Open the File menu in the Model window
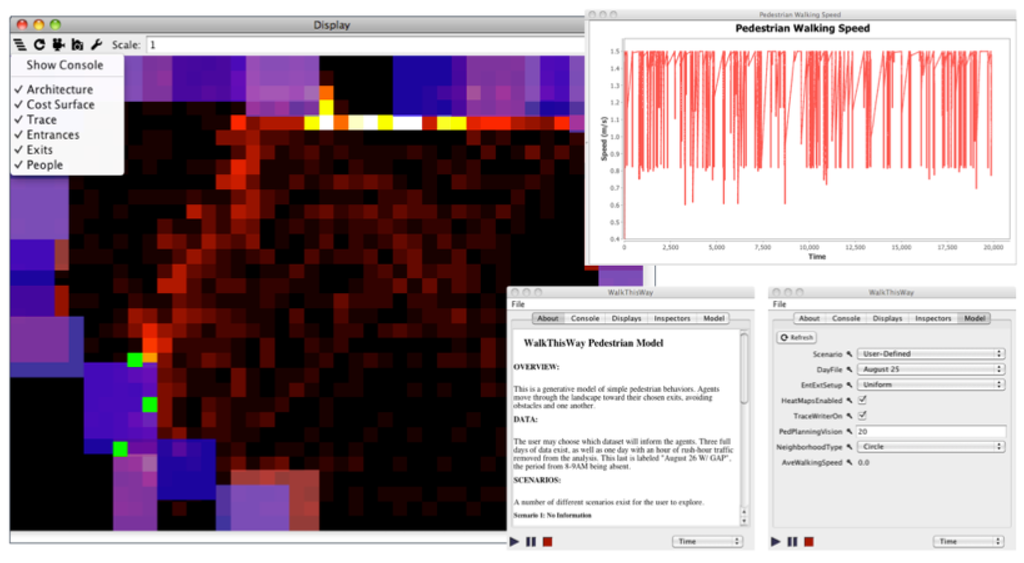 pos(779,304)
